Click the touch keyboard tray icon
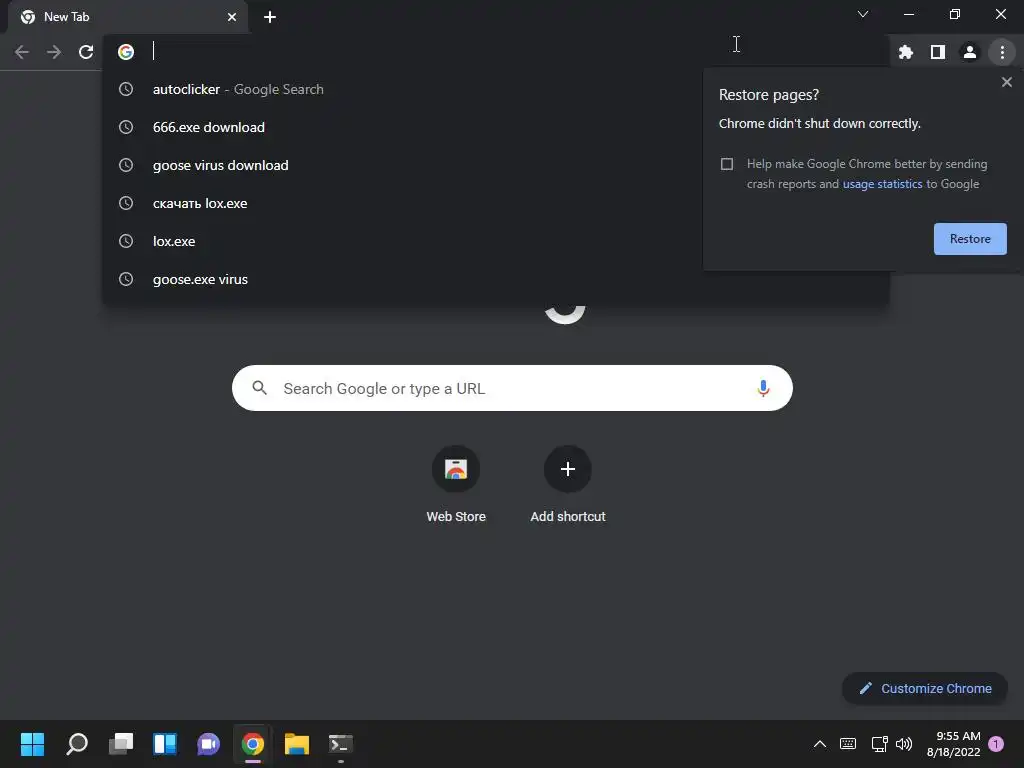The height and width of the screenshot is (768, 1024). point(848,744)
